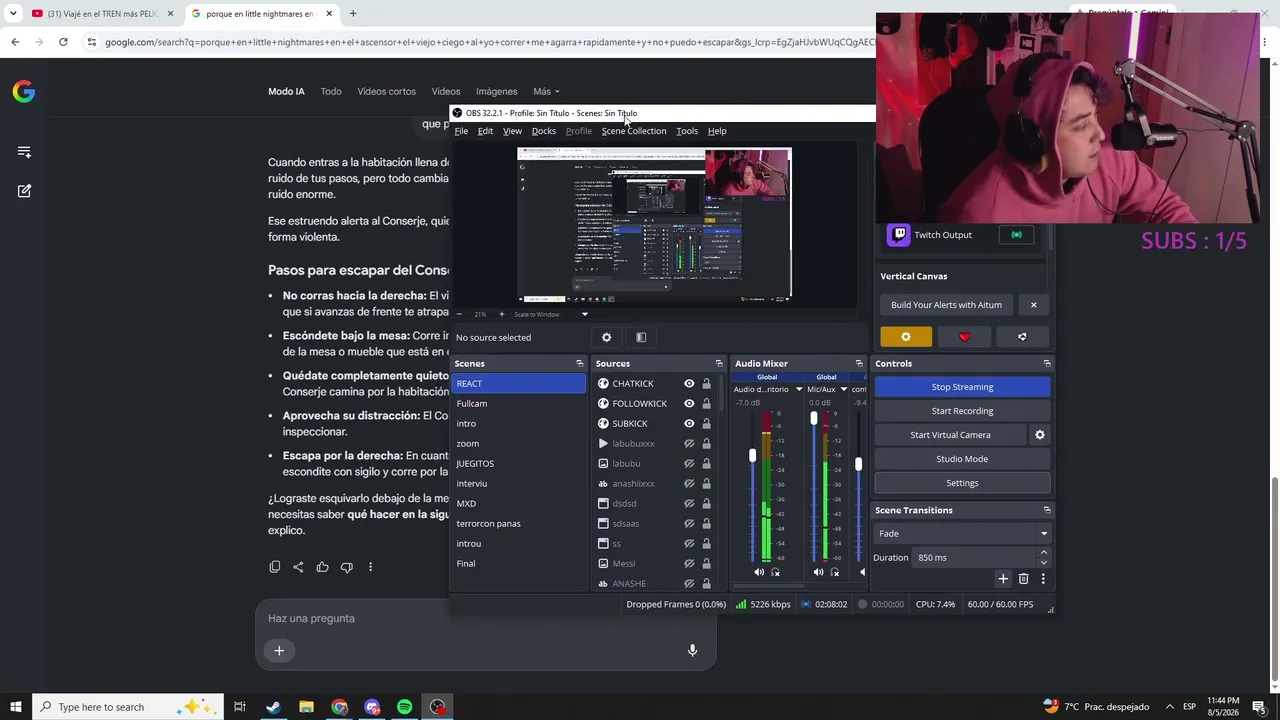Open source filters icon in OBS toolbar
1280x720 pixels.
(x=641, y=338)
